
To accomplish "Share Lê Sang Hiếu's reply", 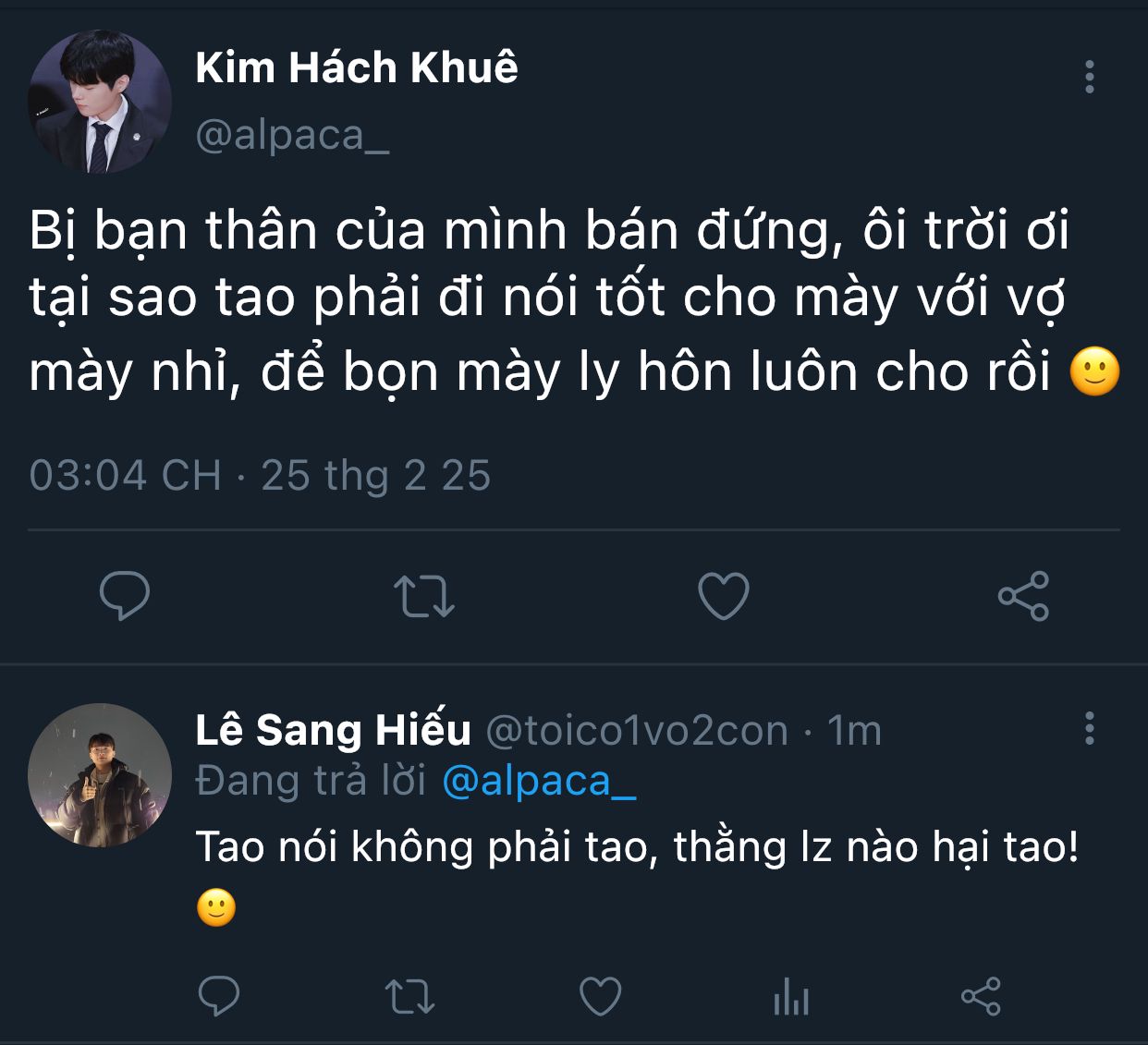I will pyautogui.click(x=981, y=997).
